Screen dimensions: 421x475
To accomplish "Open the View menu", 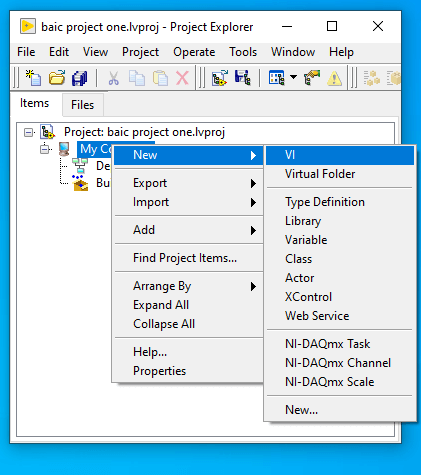I will pyautogui.click(x=95, y=52).
